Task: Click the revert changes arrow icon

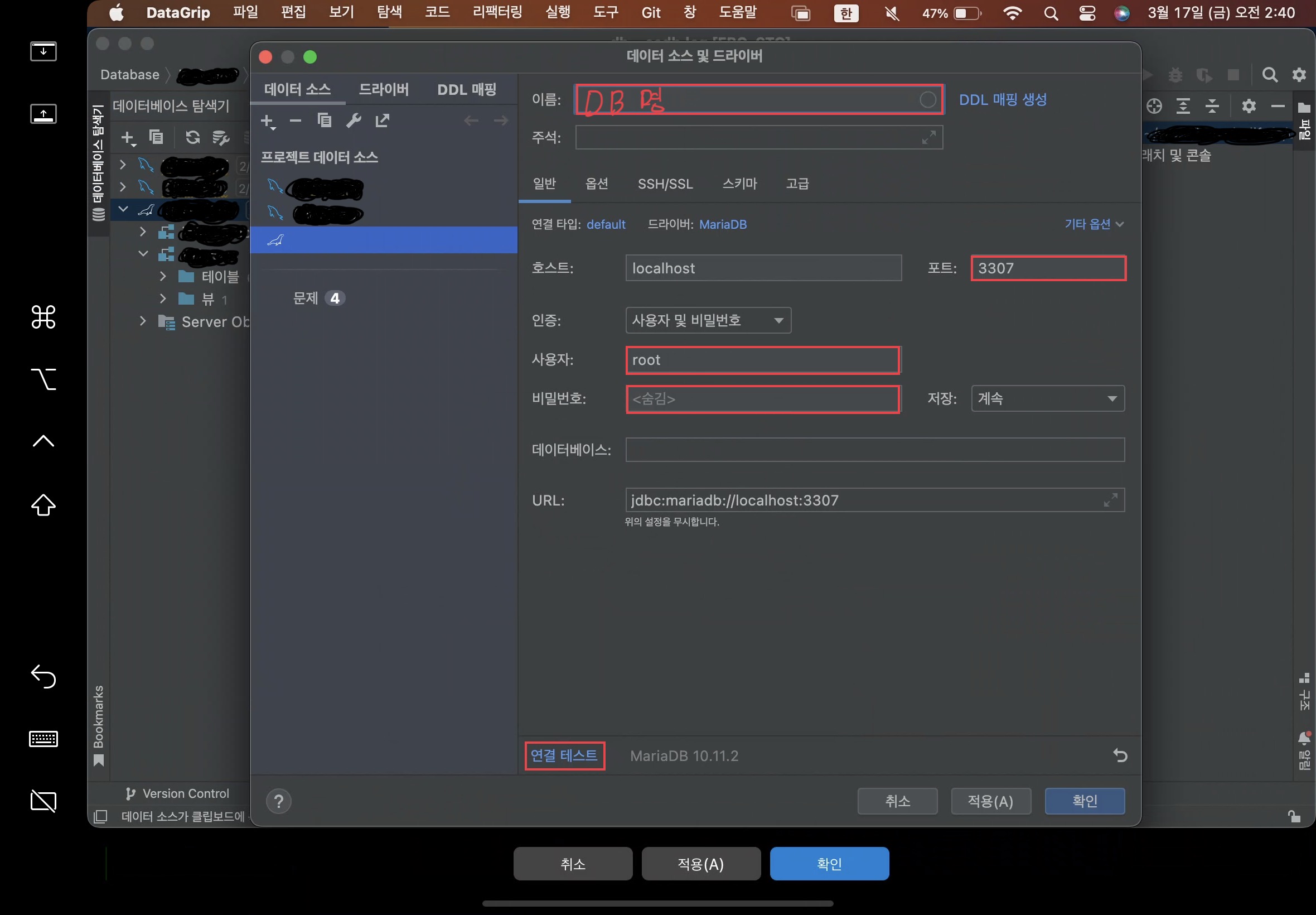Action: point(1120,755)
